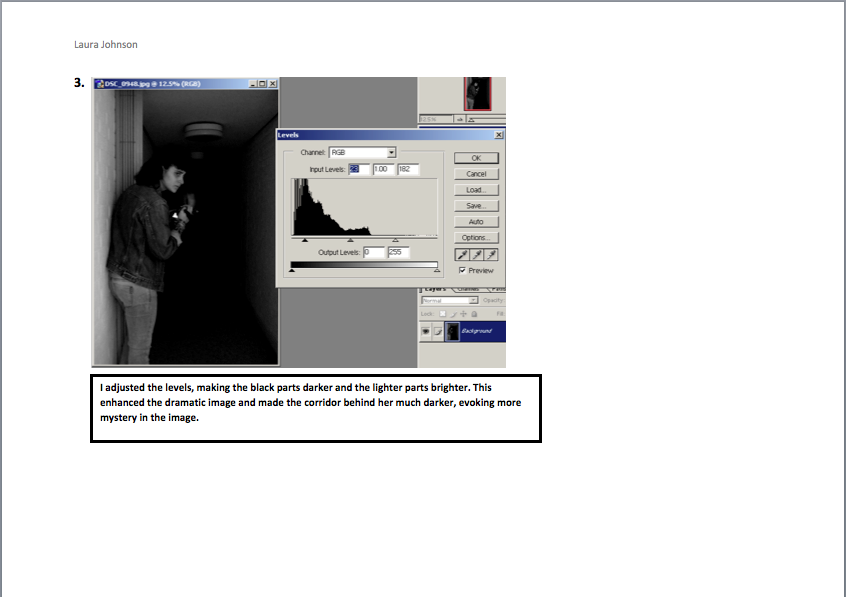Click the output levels field showing 0

click(x=373, y=252)
